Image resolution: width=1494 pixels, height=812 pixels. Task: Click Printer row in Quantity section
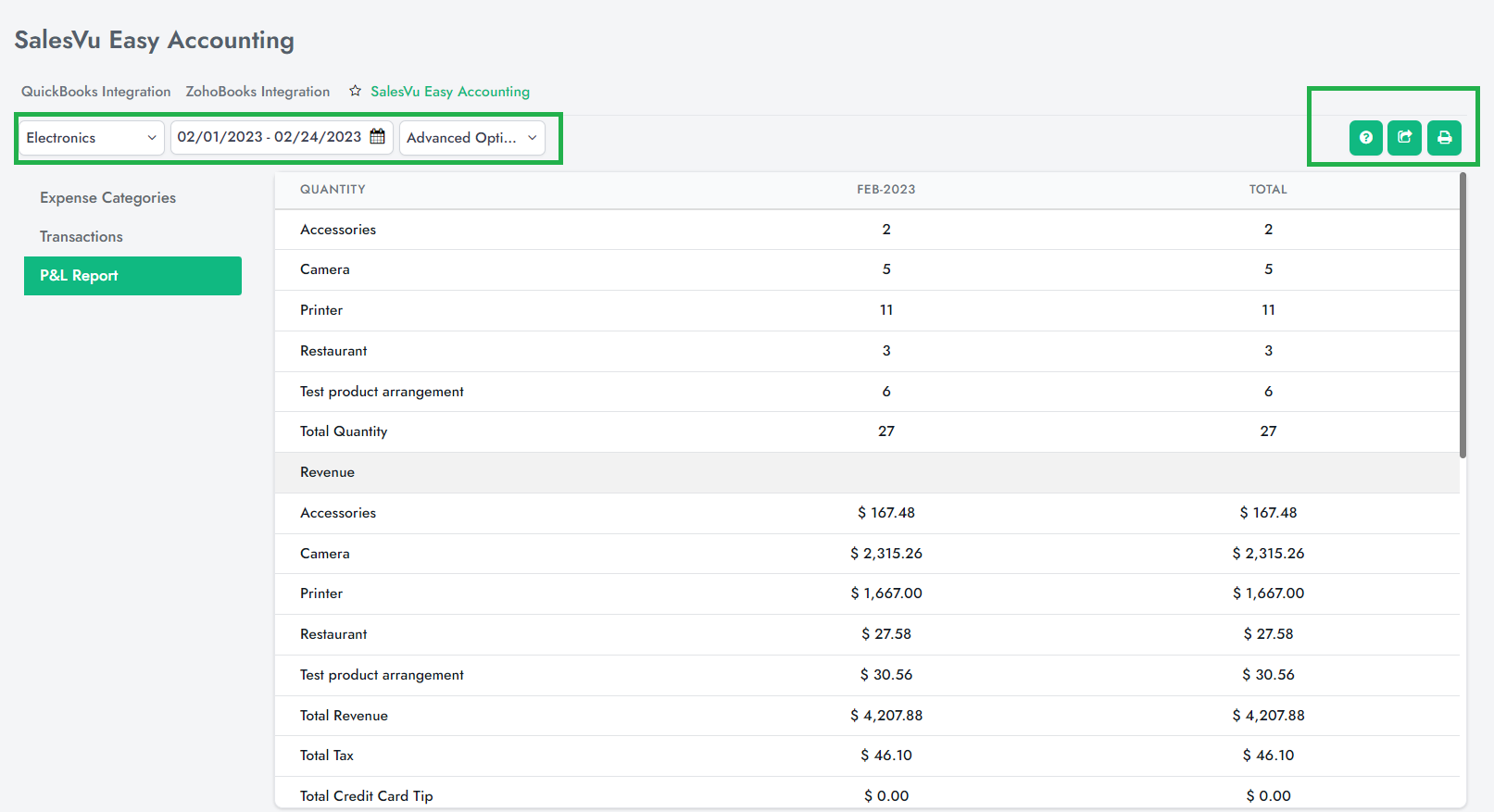(x=867, y=310)
